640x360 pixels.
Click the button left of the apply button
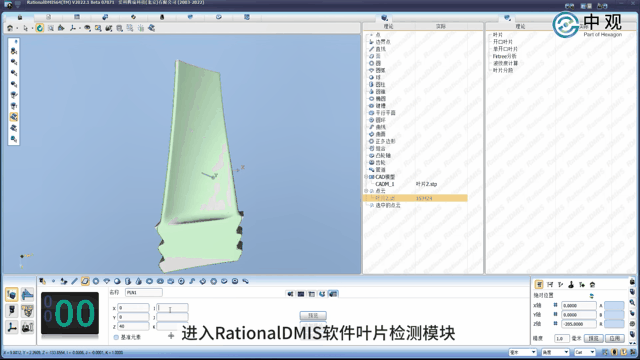593,338
